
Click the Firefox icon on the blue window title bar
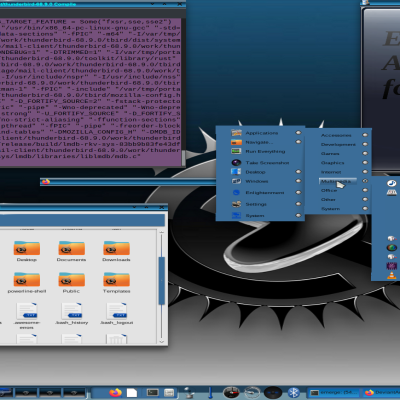[46, 181]
